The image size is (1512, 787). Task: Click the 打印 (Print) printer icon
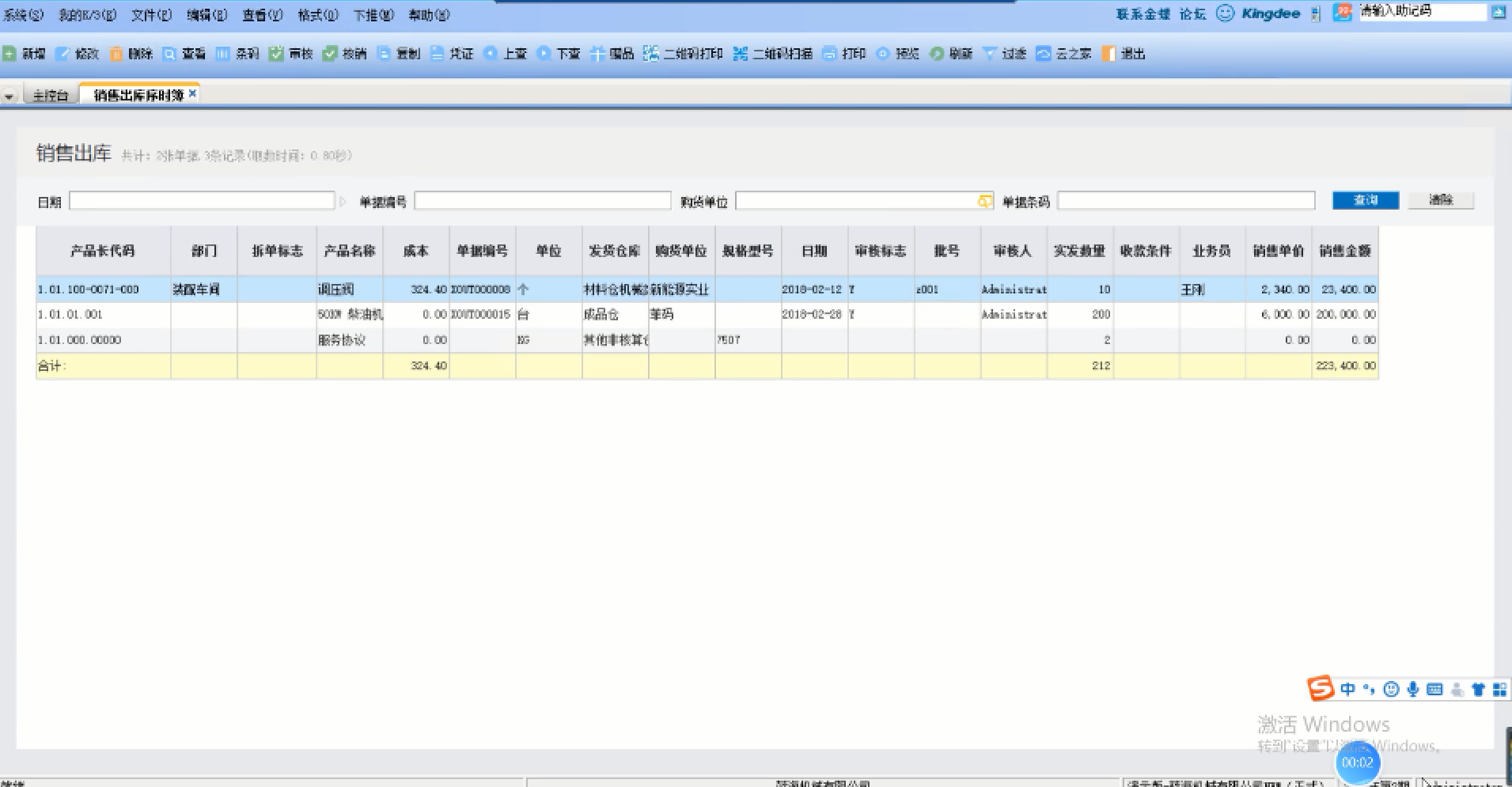[x=829, y=54]
